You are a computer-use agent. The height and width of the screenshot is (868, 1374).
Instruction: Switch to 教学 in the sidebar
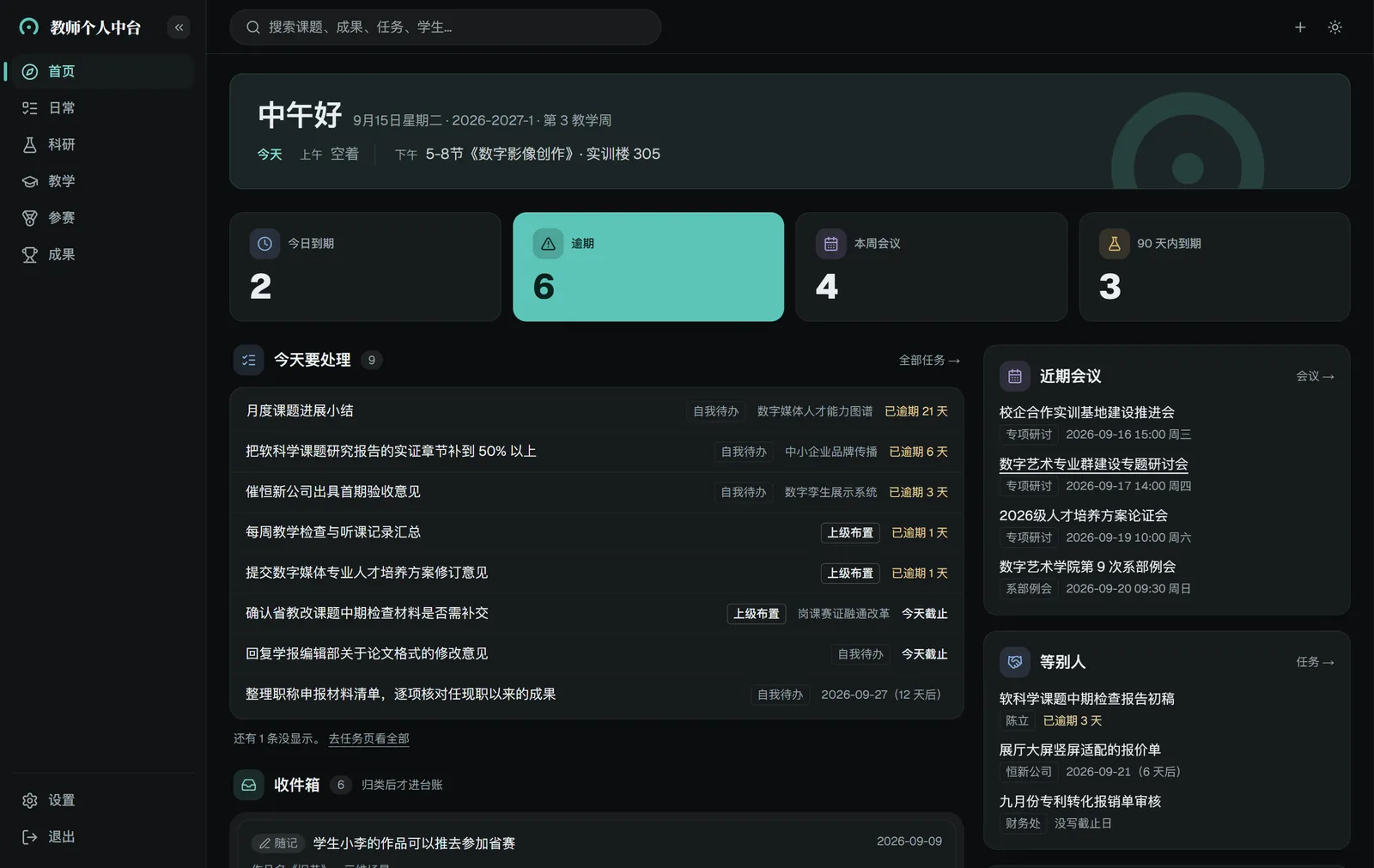(102, 181)
